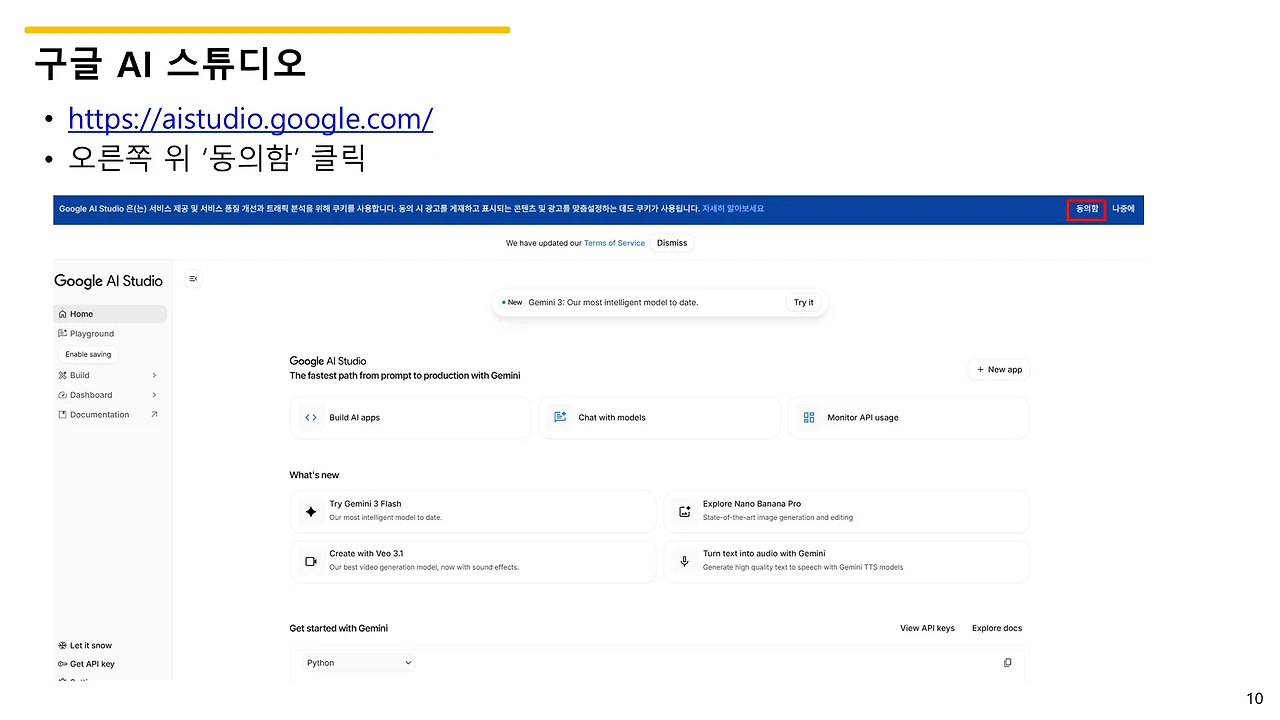This screenshot has height=720, width=1280.
Task: Click the grid icon on Monitor API usage
Action: (x=809, y=418)
